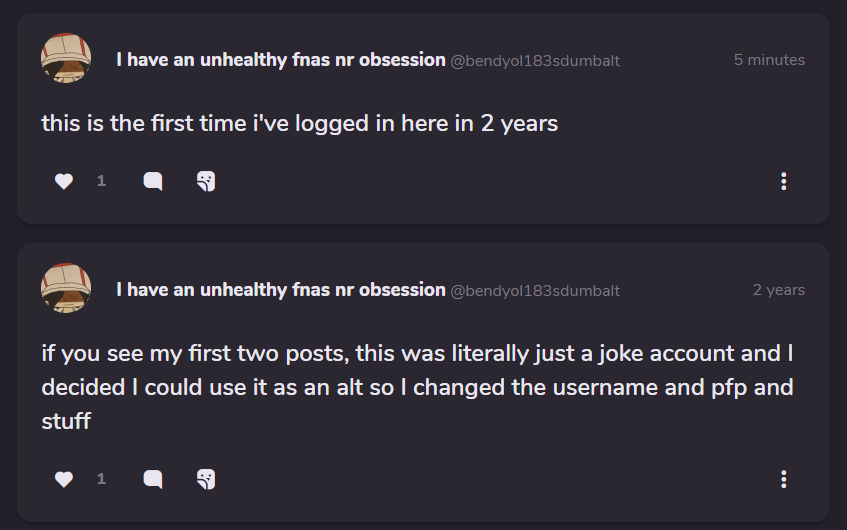The image size is (847, 530).
Task: Open comments on the 'logged in here' post
Action: pos(153,181)
